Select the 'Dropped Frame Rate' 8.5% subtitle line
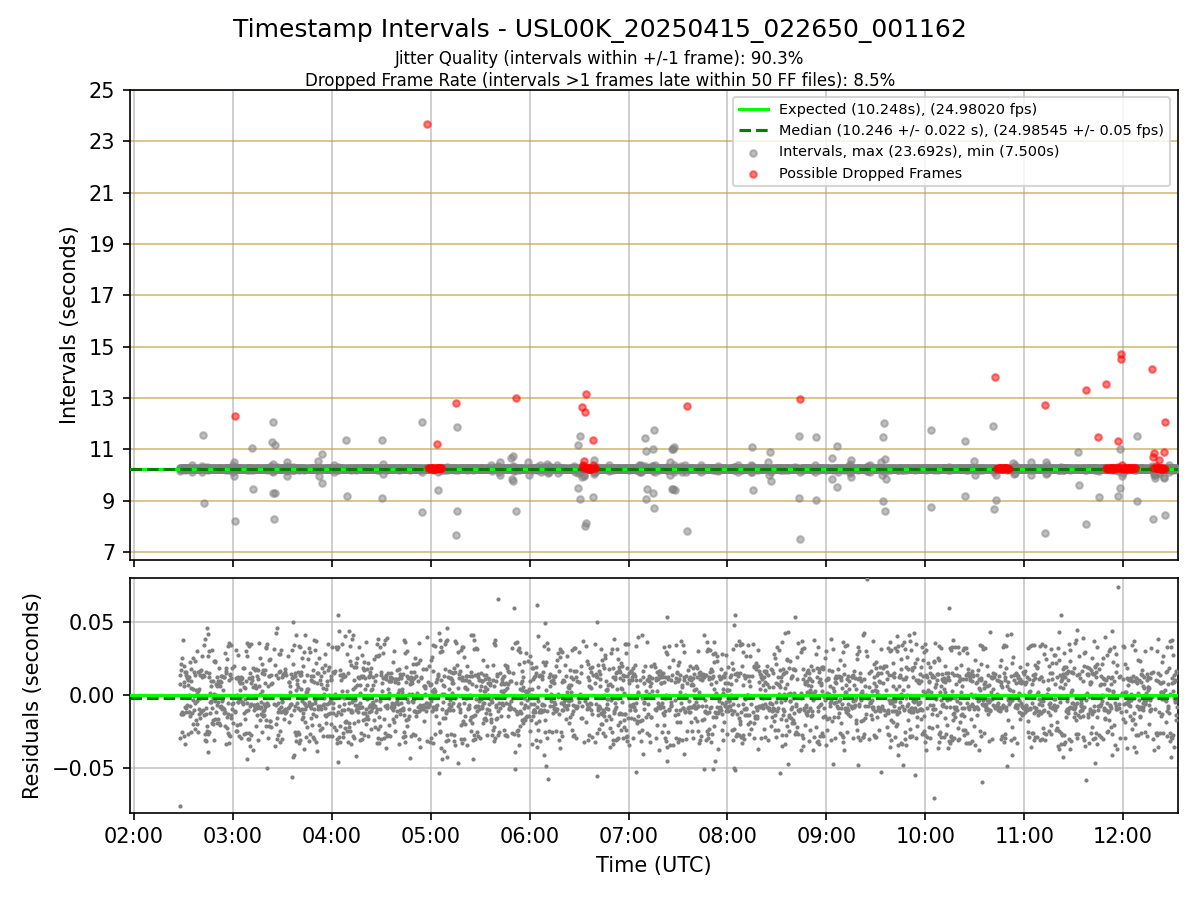Viewport: 1200px width, 900px height. pyautogui.click(x=600, y=79)
